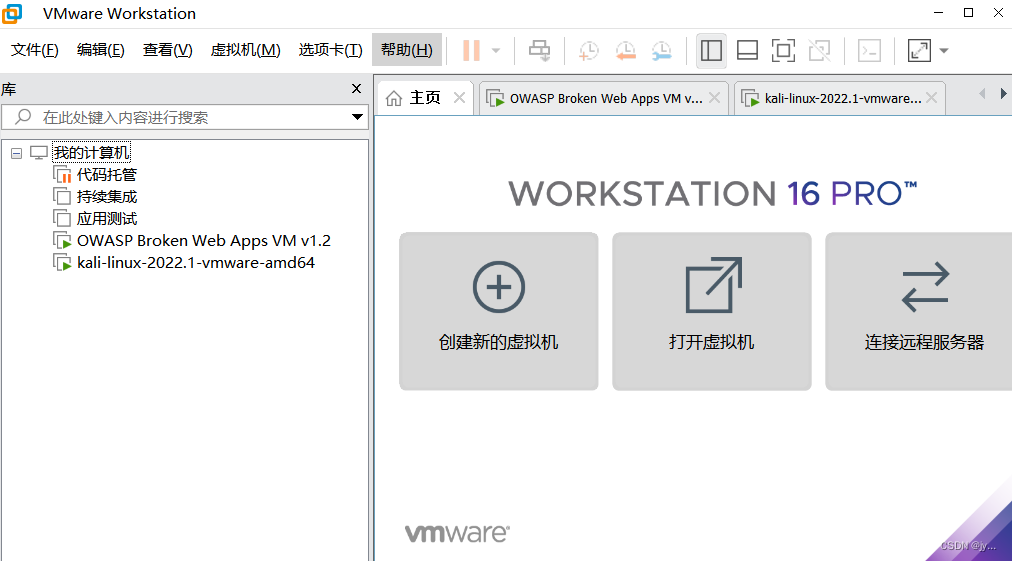
Task: Close the OWASP Broken Web Apps tab
Action: (x=714, y=97)
